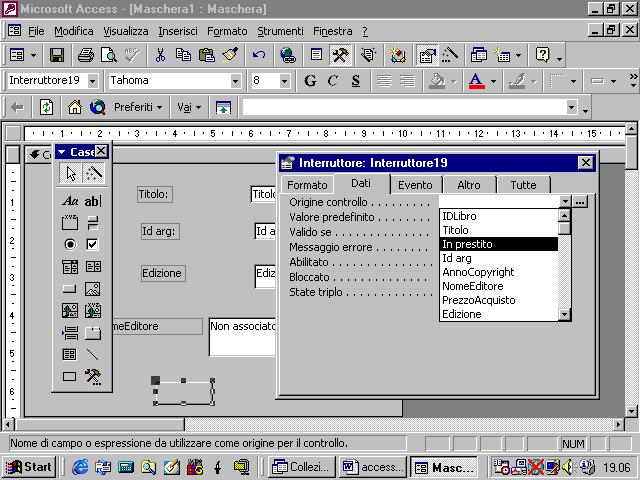The image size is (640, 480).
Task: Open the web address bar dropdown arrow
Action: point(571,107)
